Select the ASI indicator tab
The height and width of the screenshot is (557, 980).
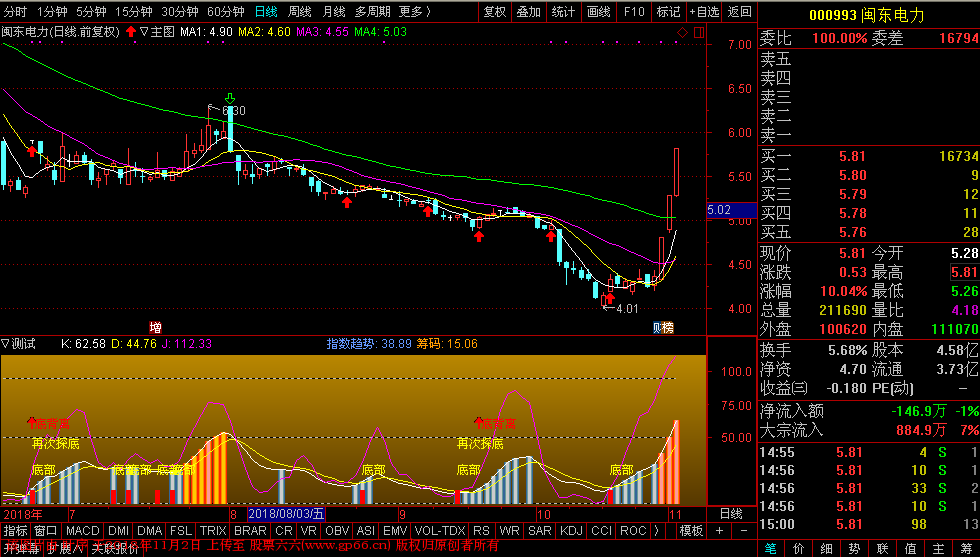(x=366, y=531)
